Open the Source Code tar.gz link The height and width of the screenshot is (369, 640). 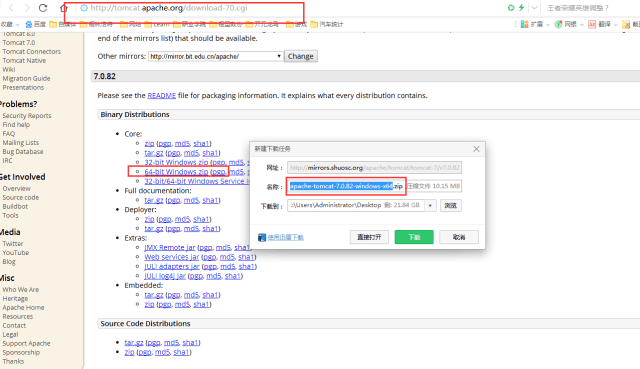(134, 342)
